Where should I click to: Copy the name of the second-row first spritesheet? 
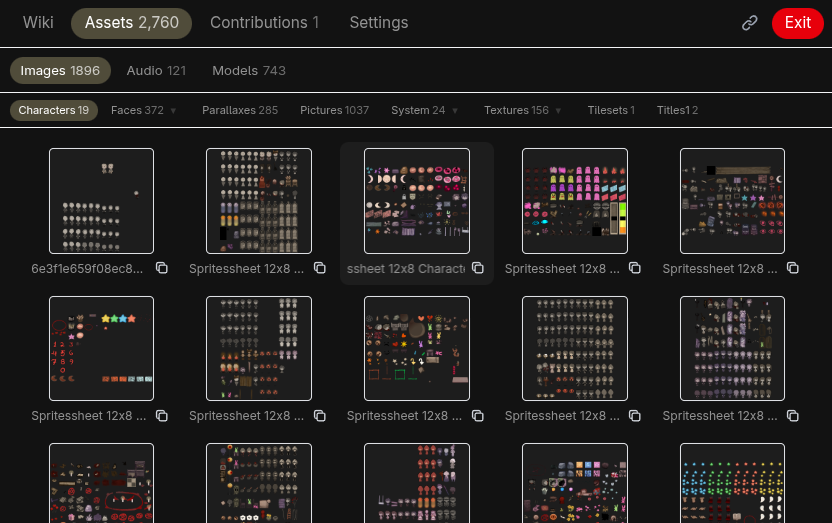162,416
